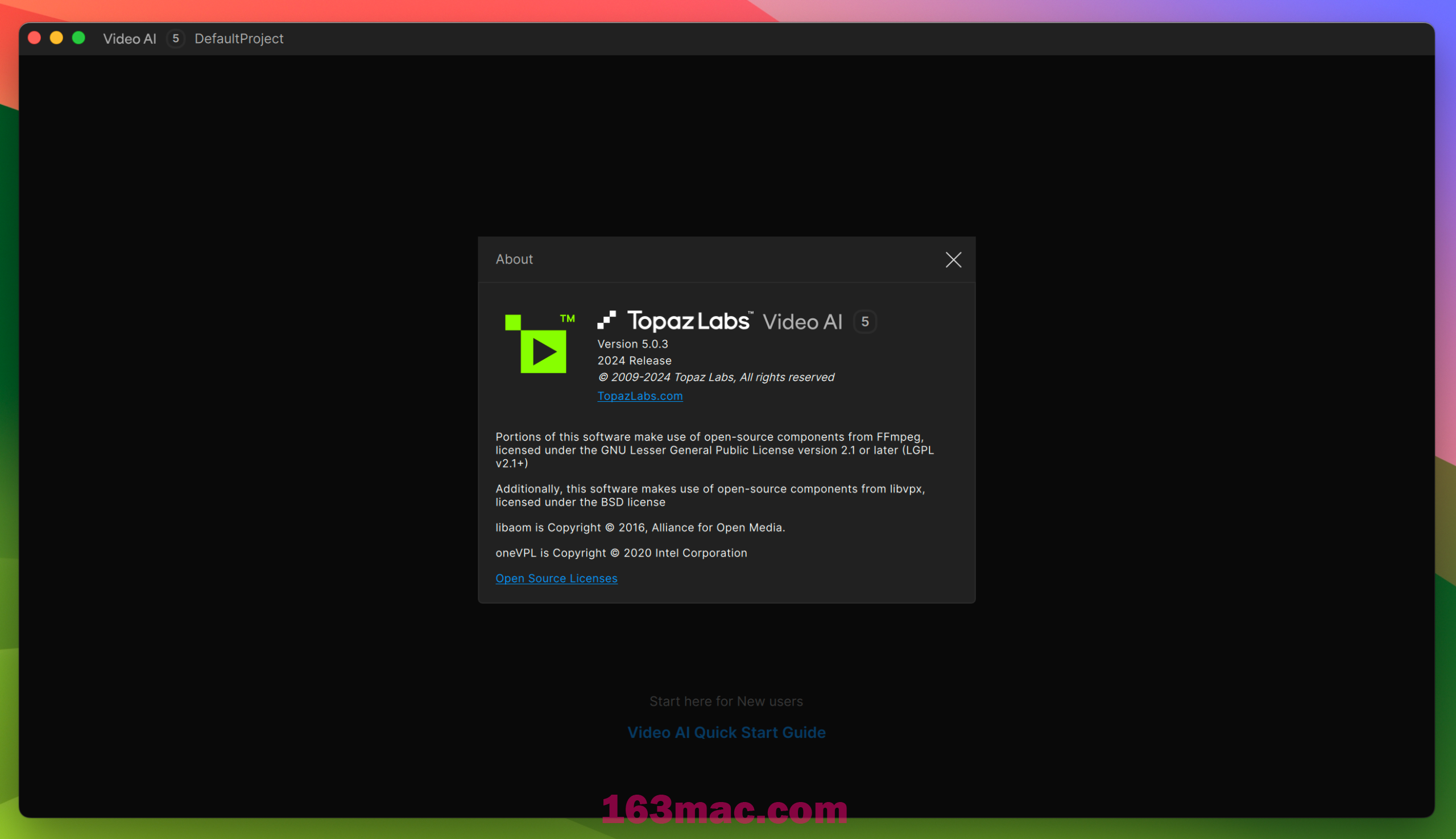Click the Topaz Labs wordmark
This screenshot has width=1456, height=839.
(690, 321)
